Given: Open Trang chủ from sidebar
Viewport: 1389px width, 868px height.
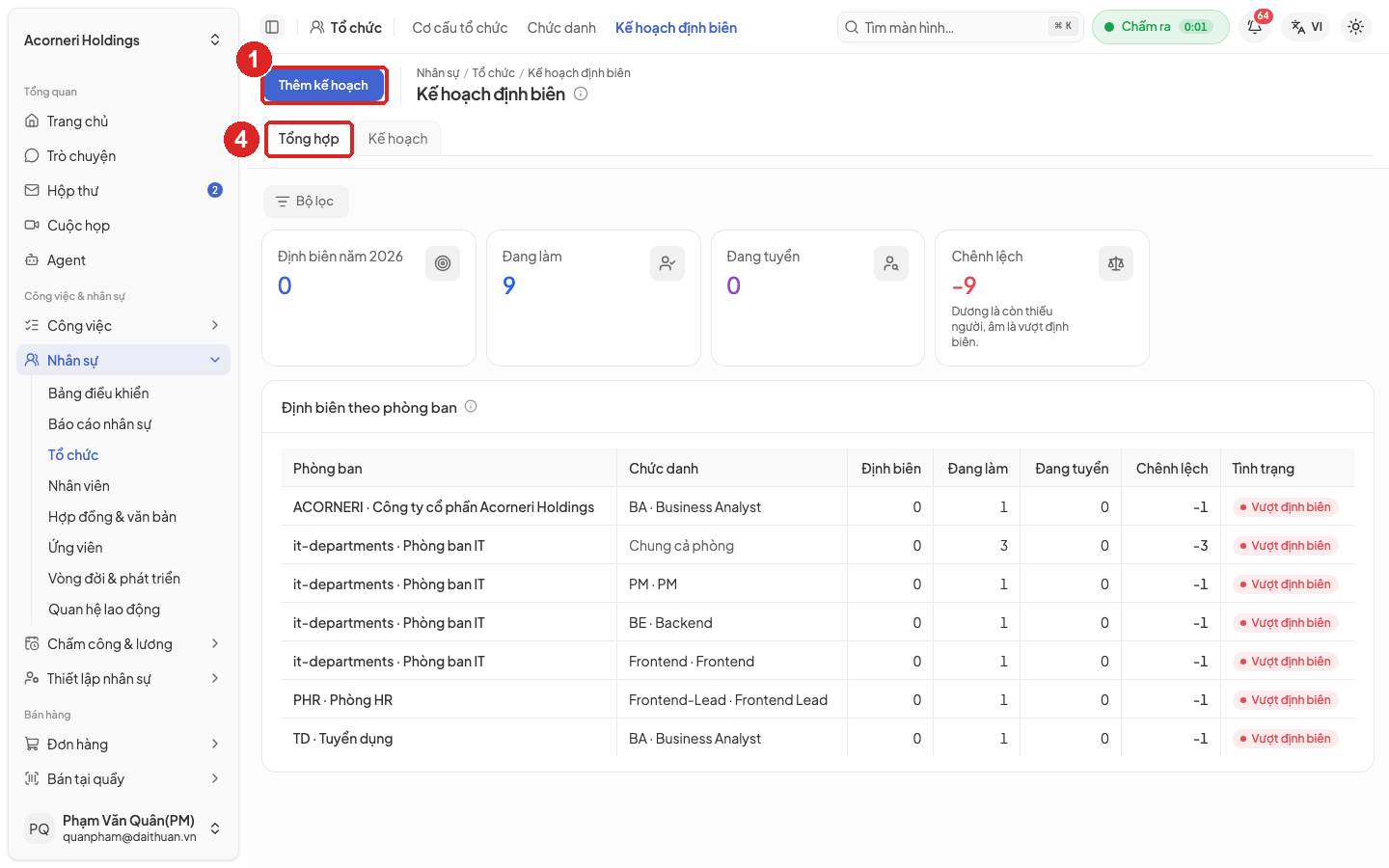Looking at the screenshot, I should [x=123, y=122].
